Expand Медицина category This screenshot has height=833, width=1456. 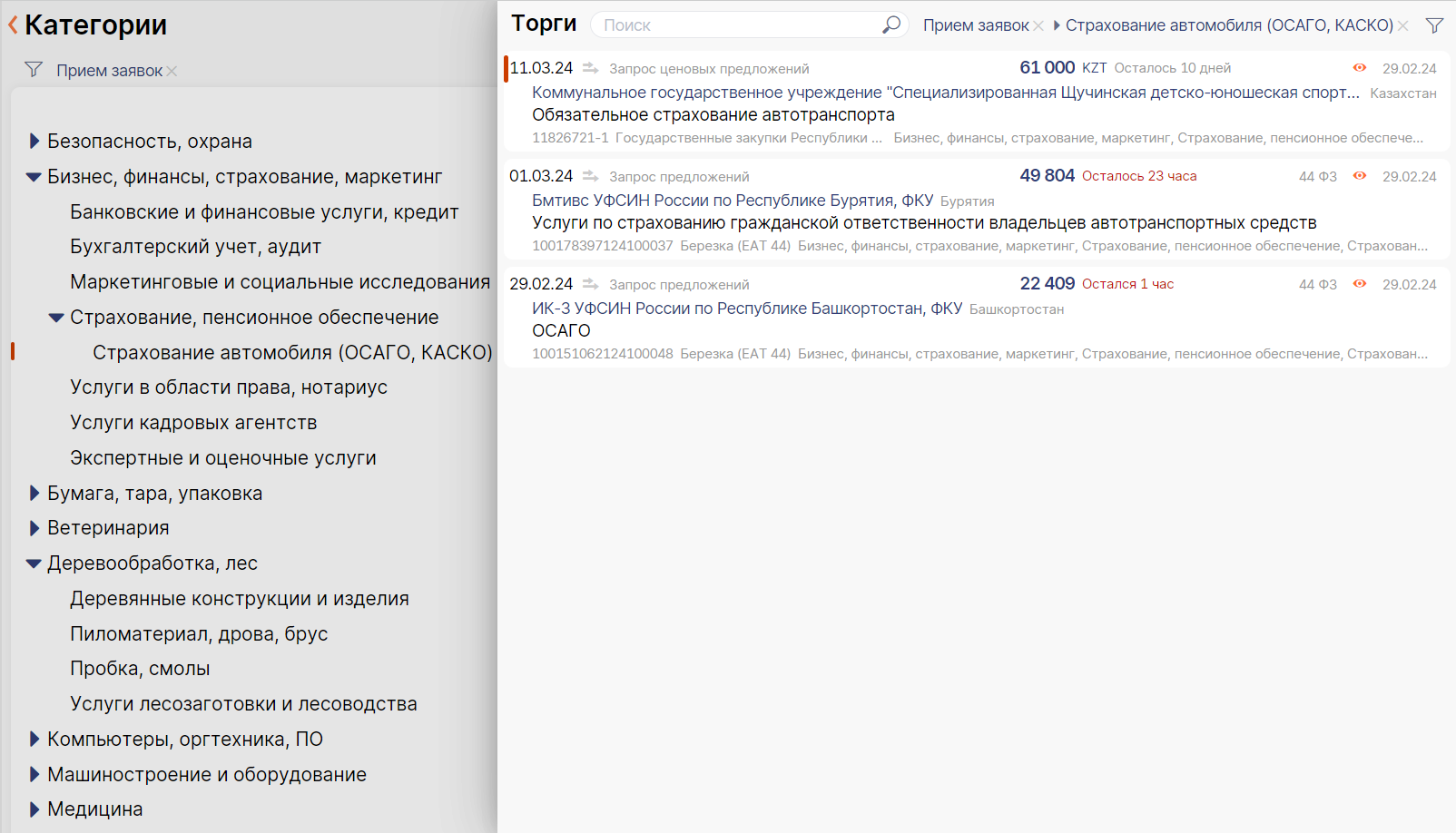click(x=34, y=809)
